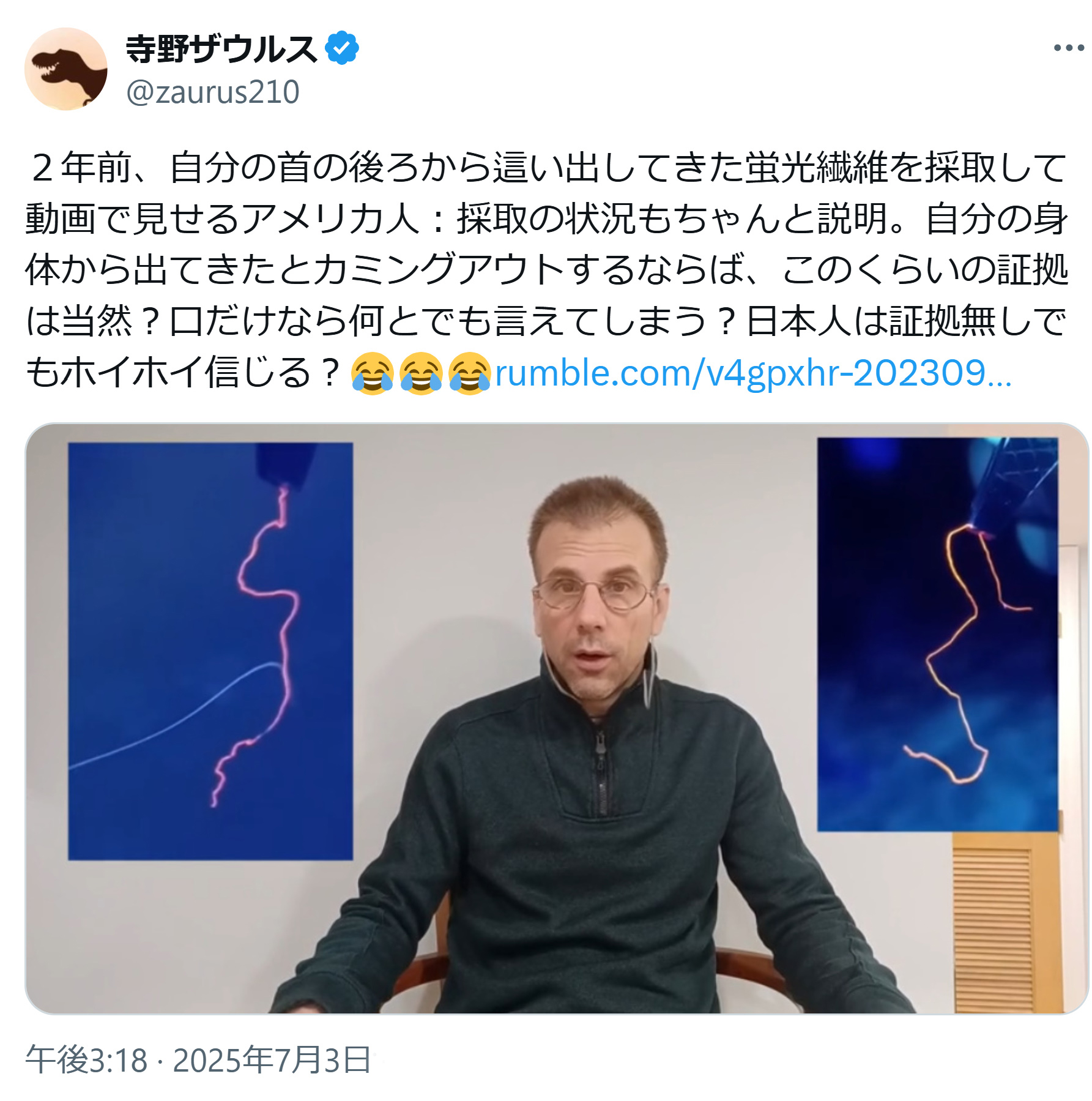Open the 寺野ザウルス display name

point(221,49)
